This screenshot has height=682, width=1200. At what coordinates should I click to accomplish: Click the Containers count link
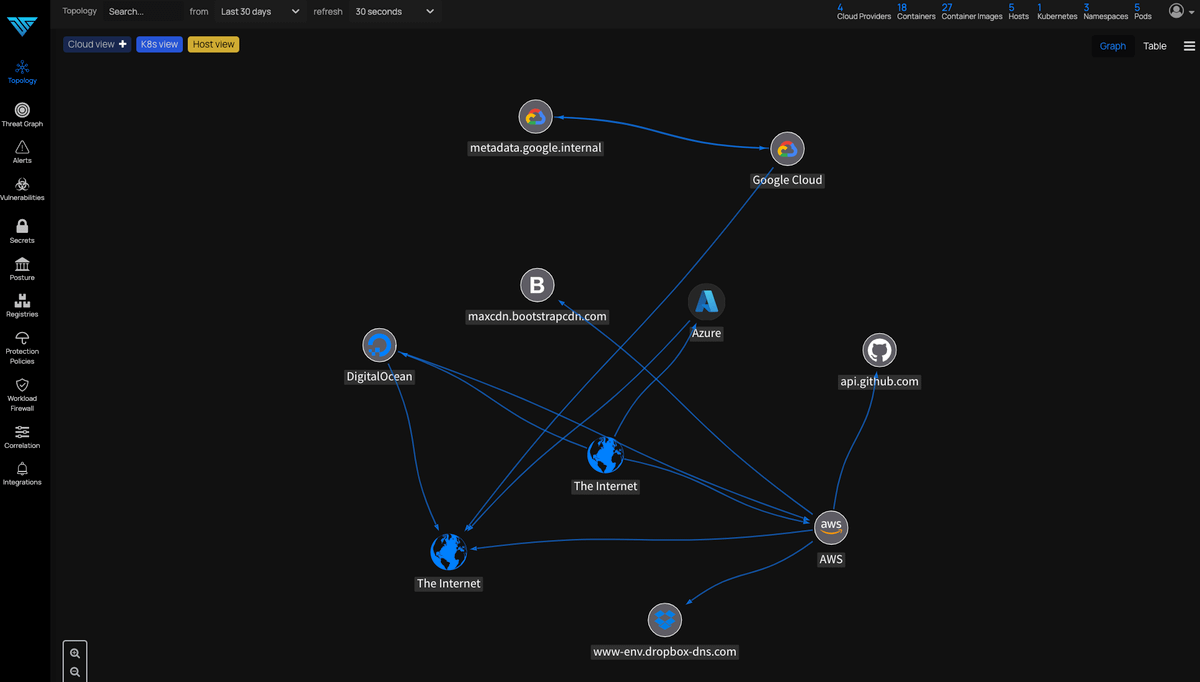(x=915, y=12)
